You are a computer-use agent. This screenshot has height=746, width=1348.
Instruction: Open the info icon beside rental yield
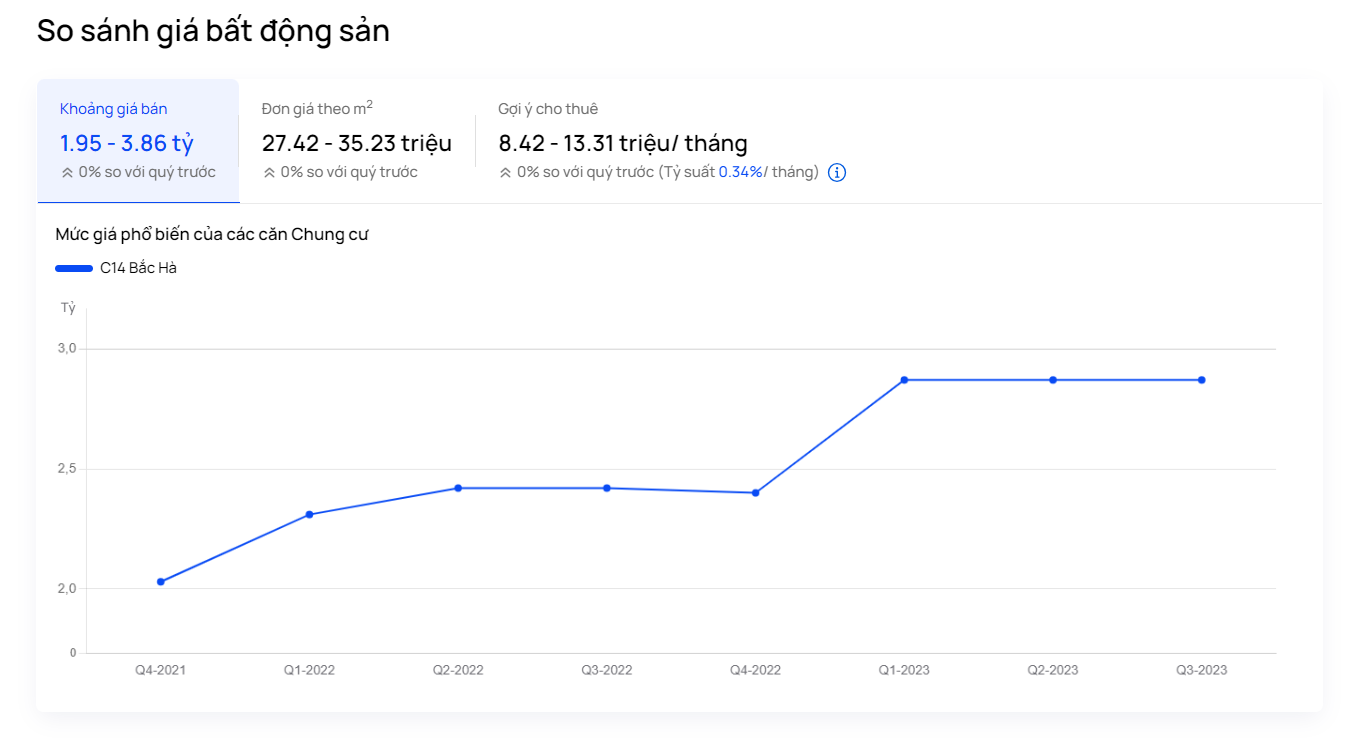click(837, 172)
